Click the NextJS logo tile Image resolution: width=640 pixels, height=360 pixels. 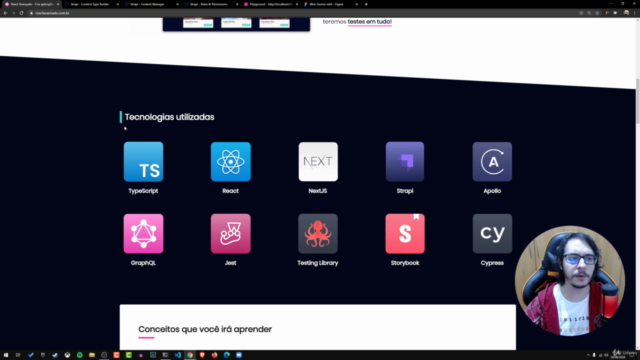point(318,162)
